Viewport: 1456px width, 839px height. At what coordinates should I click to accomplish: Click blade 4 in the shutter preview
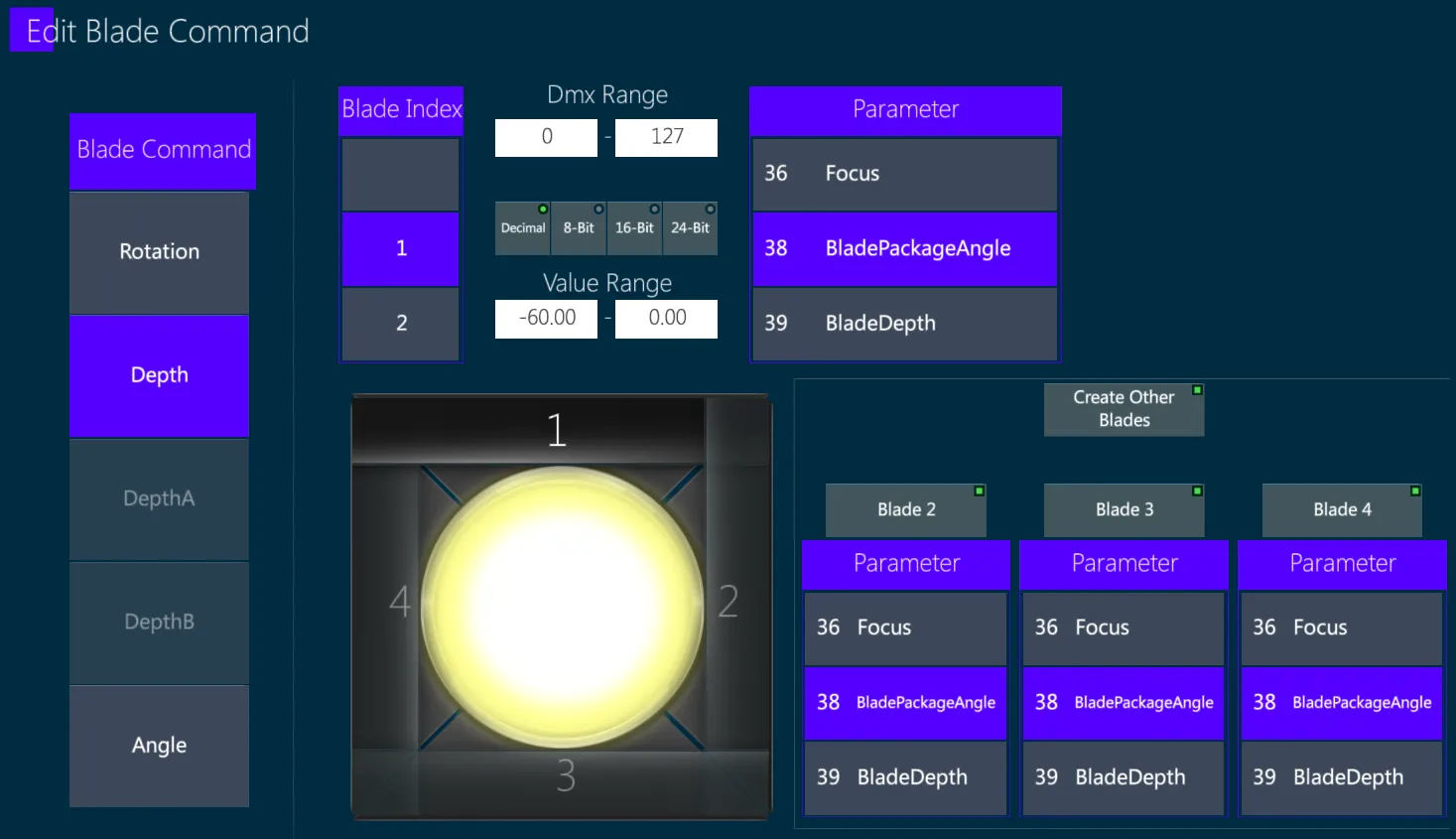[x=399, y=602]
